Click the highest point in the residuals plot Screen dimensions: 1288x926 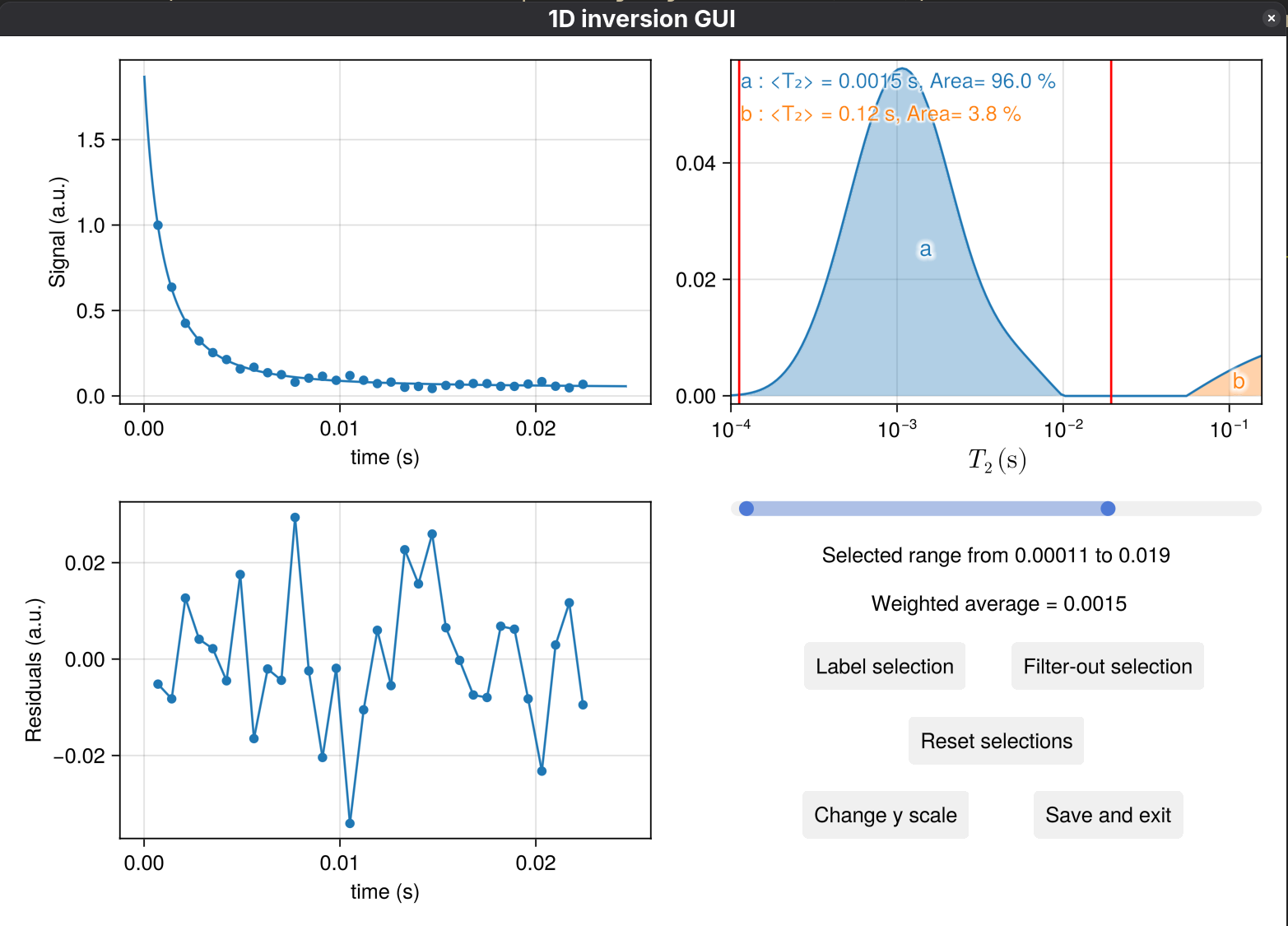tap(295, 518)
